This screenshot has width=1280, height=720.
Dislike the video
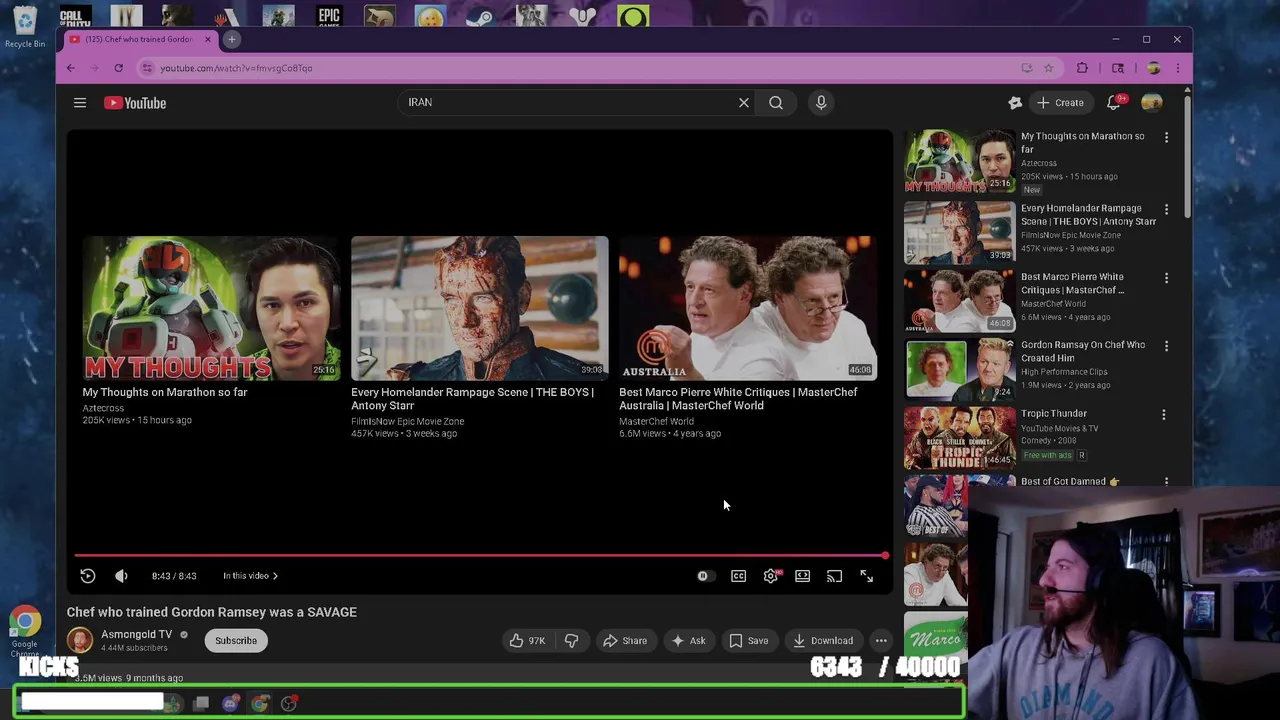571,641
